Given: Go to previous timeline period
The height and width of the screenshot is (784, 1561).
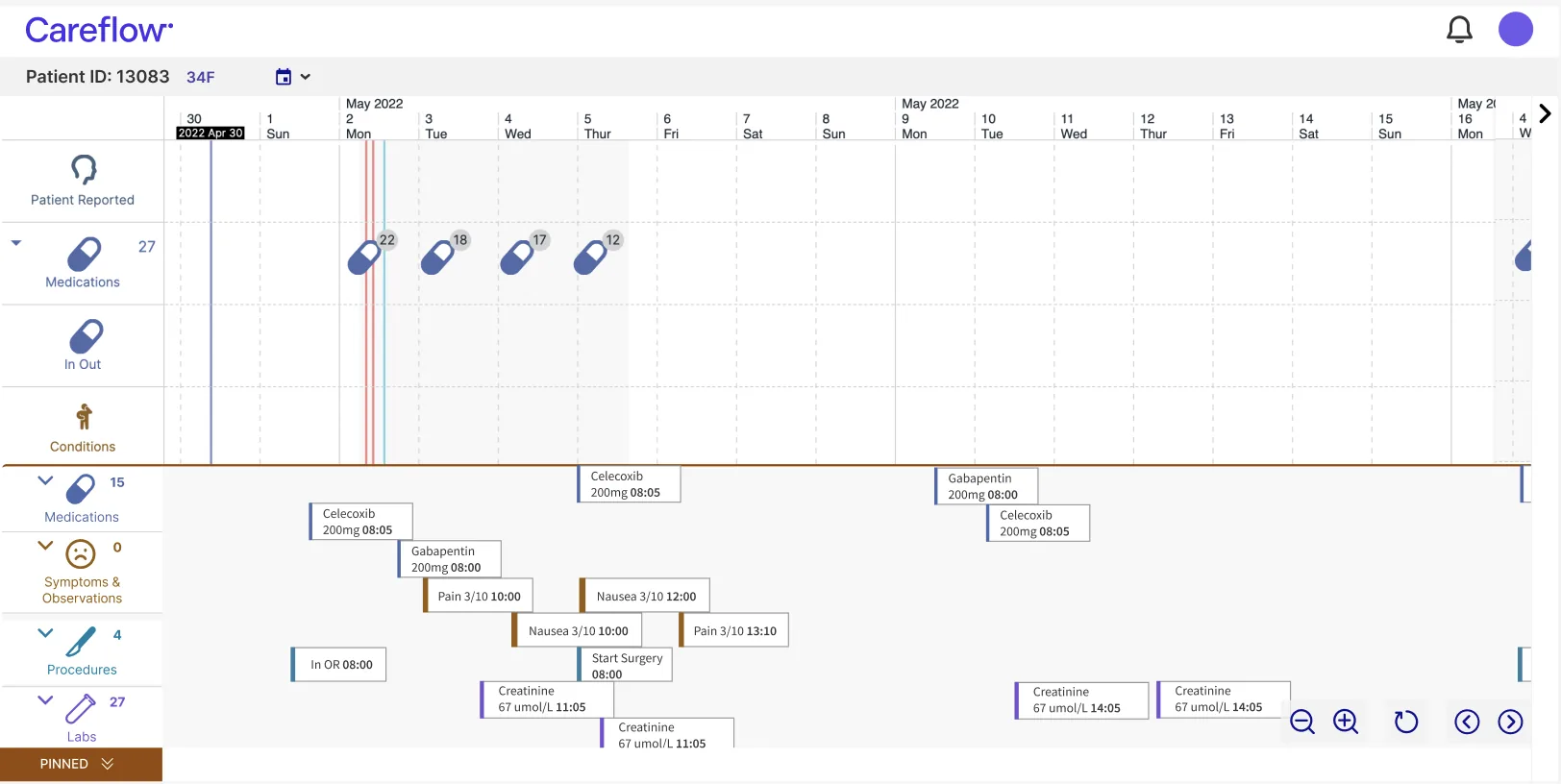Looking at the screenshot, I should click(1467, 722).
